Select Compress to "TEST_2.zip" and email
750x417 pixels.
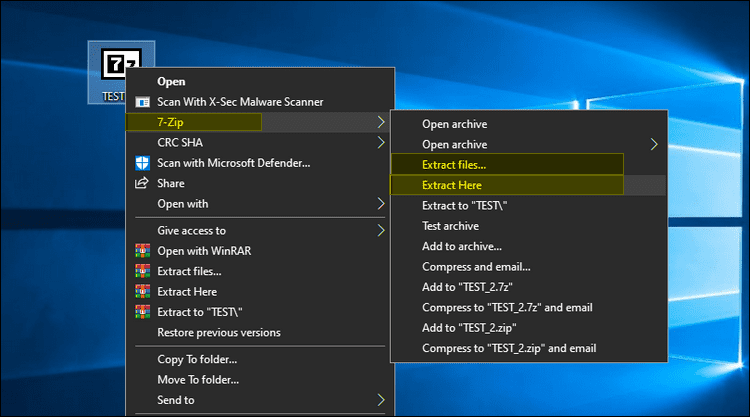point(529,348)
